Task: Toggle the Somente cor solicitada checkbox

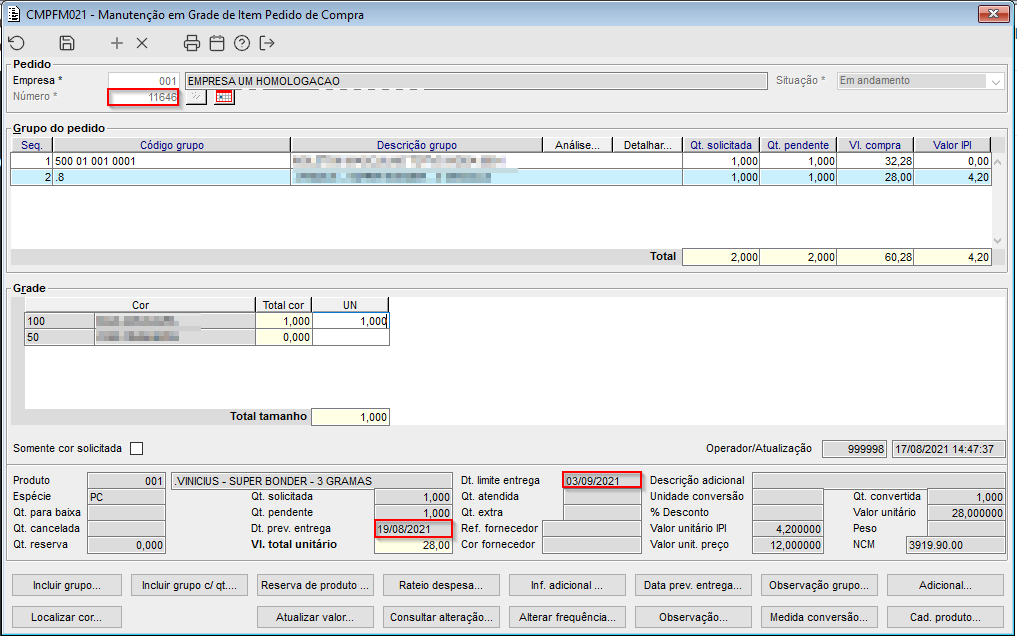Action: pyautogui.click(x=136, y=449)
